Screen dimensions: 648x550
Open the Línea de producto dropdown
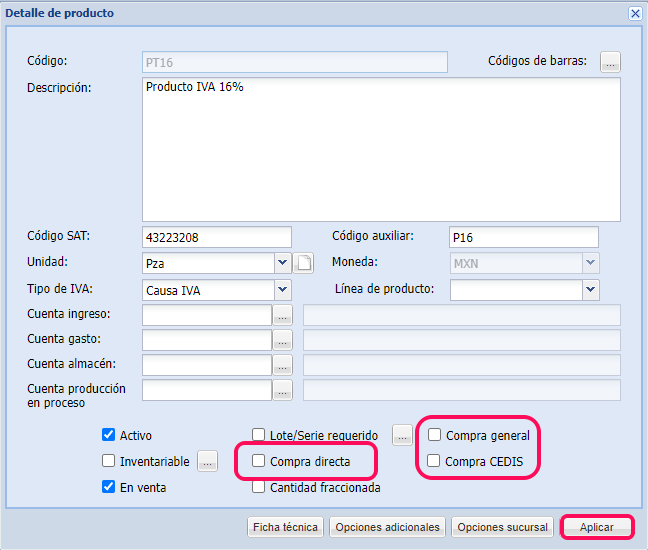pos(590,290)
